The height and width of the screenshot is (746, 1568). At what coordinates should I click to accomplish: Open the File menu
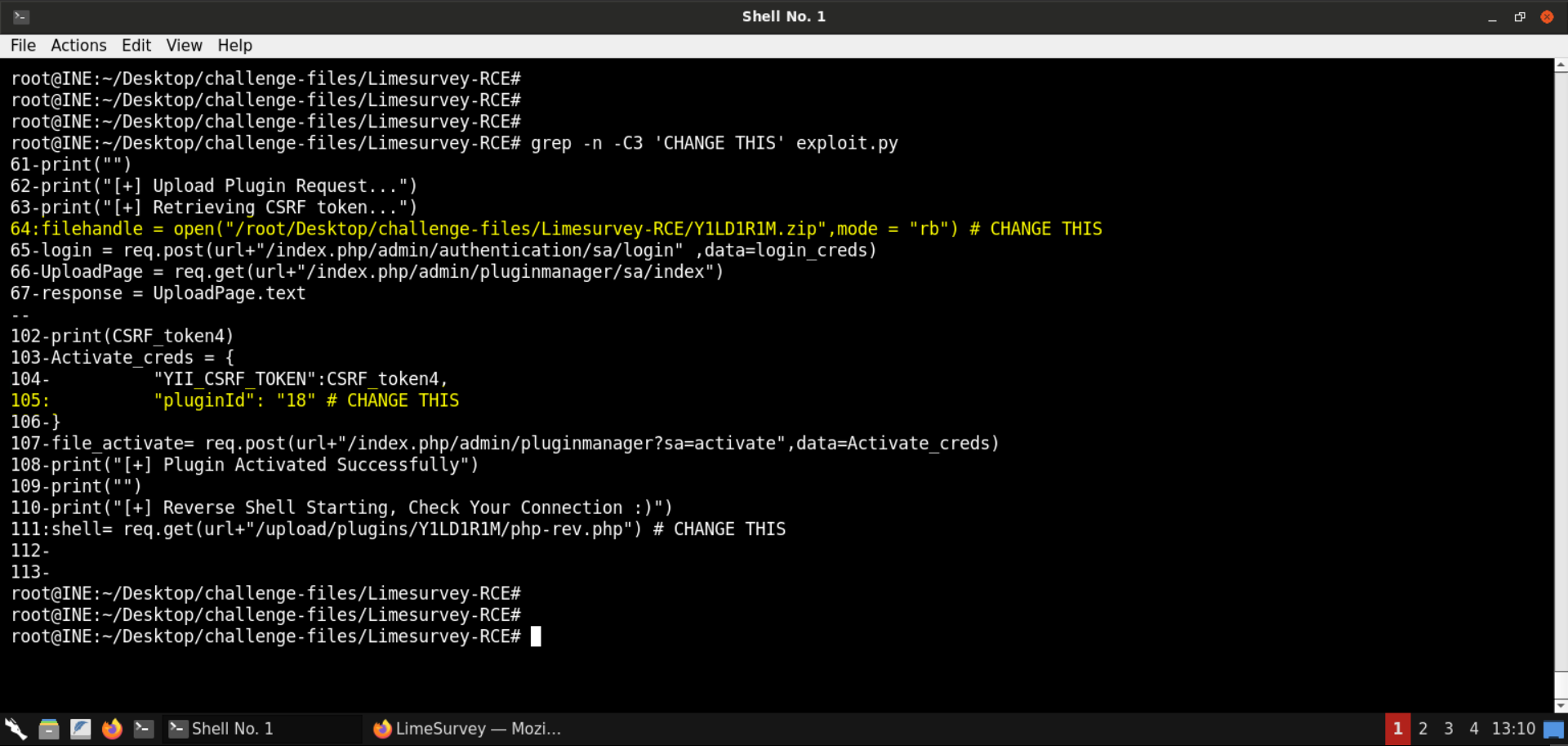[x=23, y=45]
